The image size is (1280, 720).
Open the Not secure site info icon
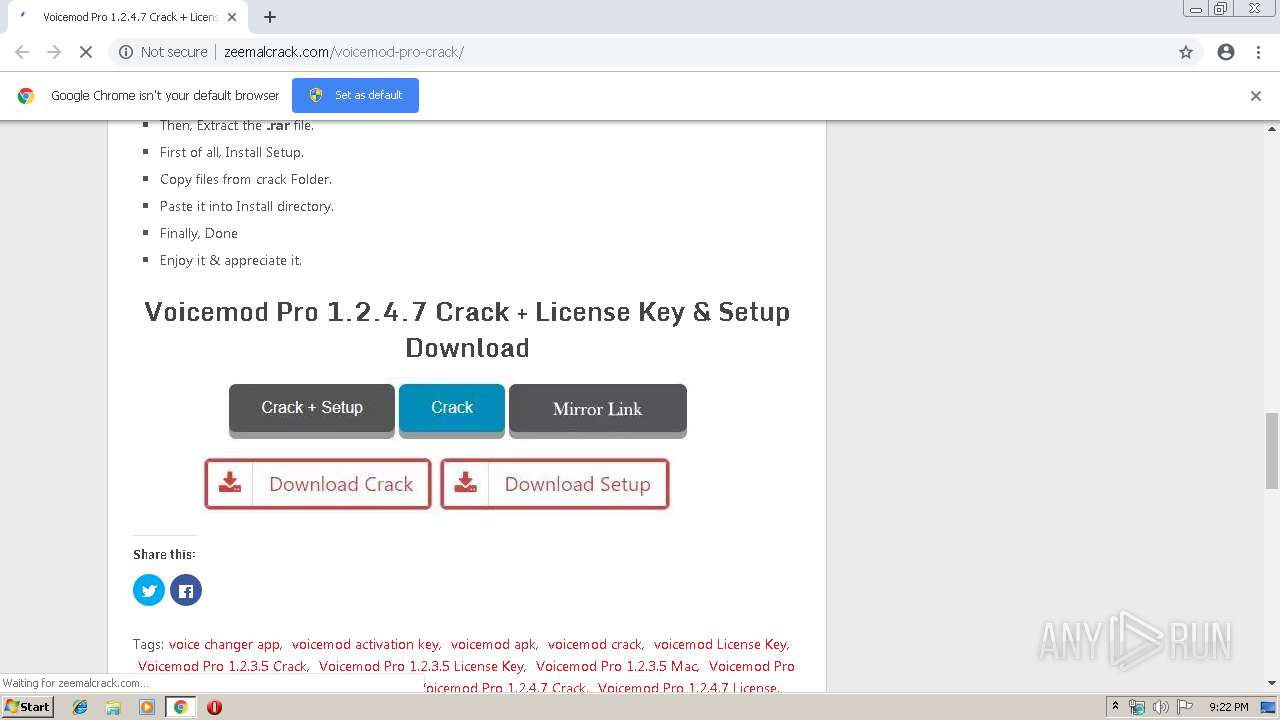point(126,52)
